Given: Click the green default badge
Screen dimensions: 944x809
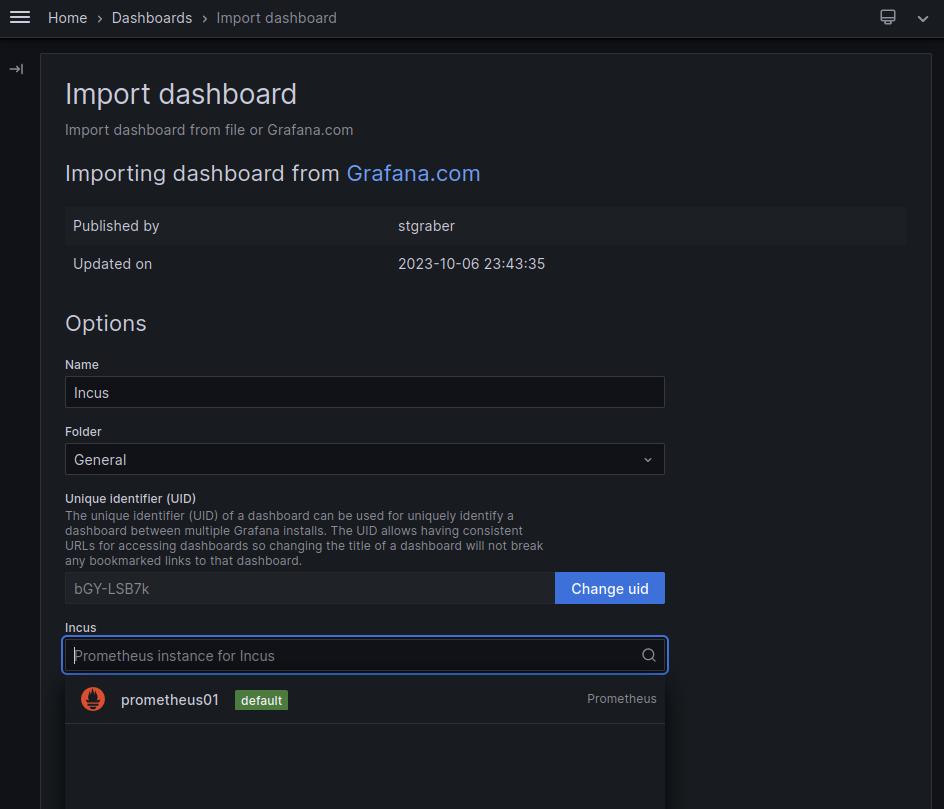Looking at the screenshot, I should tap(260, 700).
